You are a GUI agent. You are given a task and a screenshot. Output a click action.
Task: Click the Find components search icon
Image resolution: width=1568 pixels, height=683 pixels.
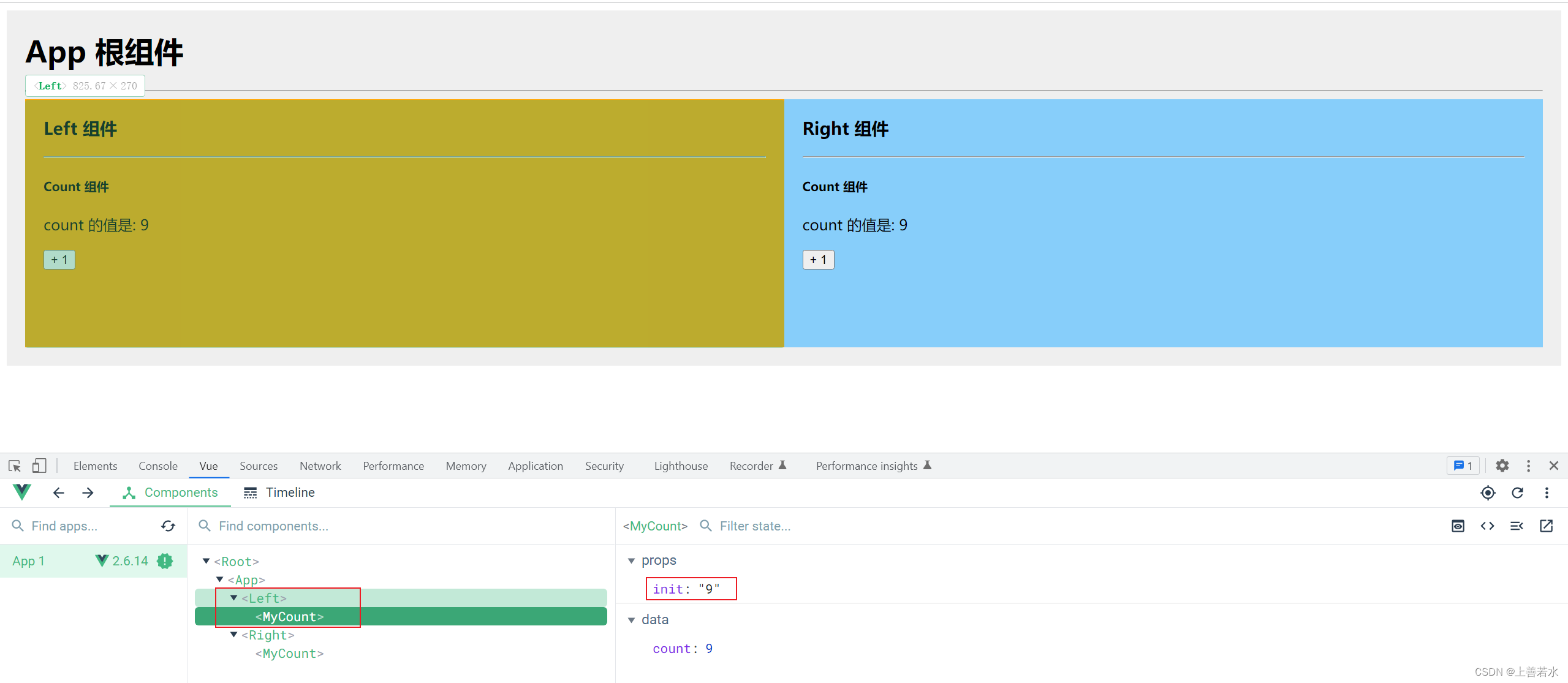click(205, 526)
